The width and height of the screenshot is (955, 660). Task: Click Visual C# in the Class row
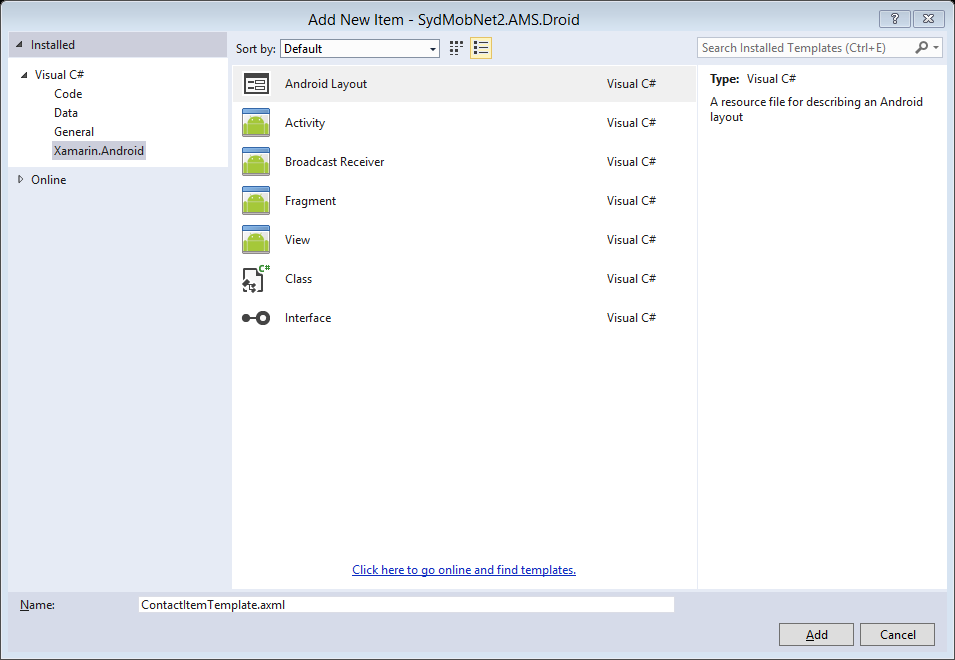pos(631,279)
